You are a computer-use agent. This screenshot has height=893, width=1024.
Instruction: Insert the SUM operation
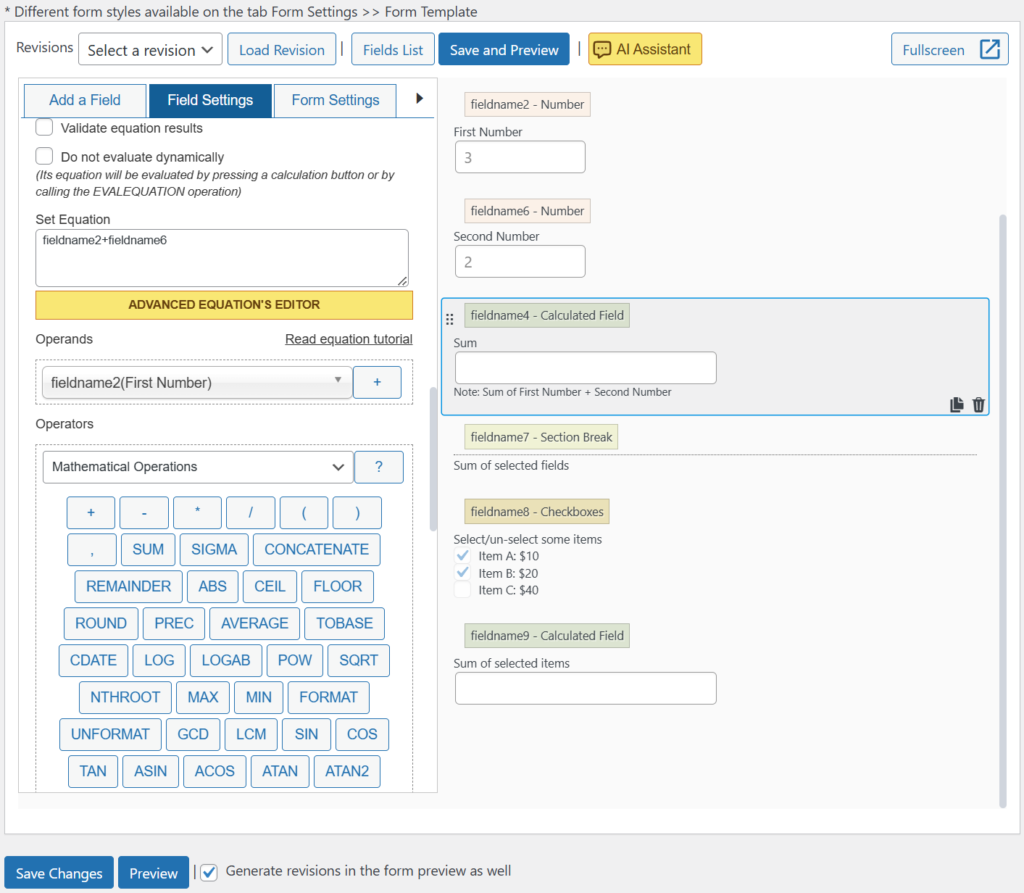148,550
